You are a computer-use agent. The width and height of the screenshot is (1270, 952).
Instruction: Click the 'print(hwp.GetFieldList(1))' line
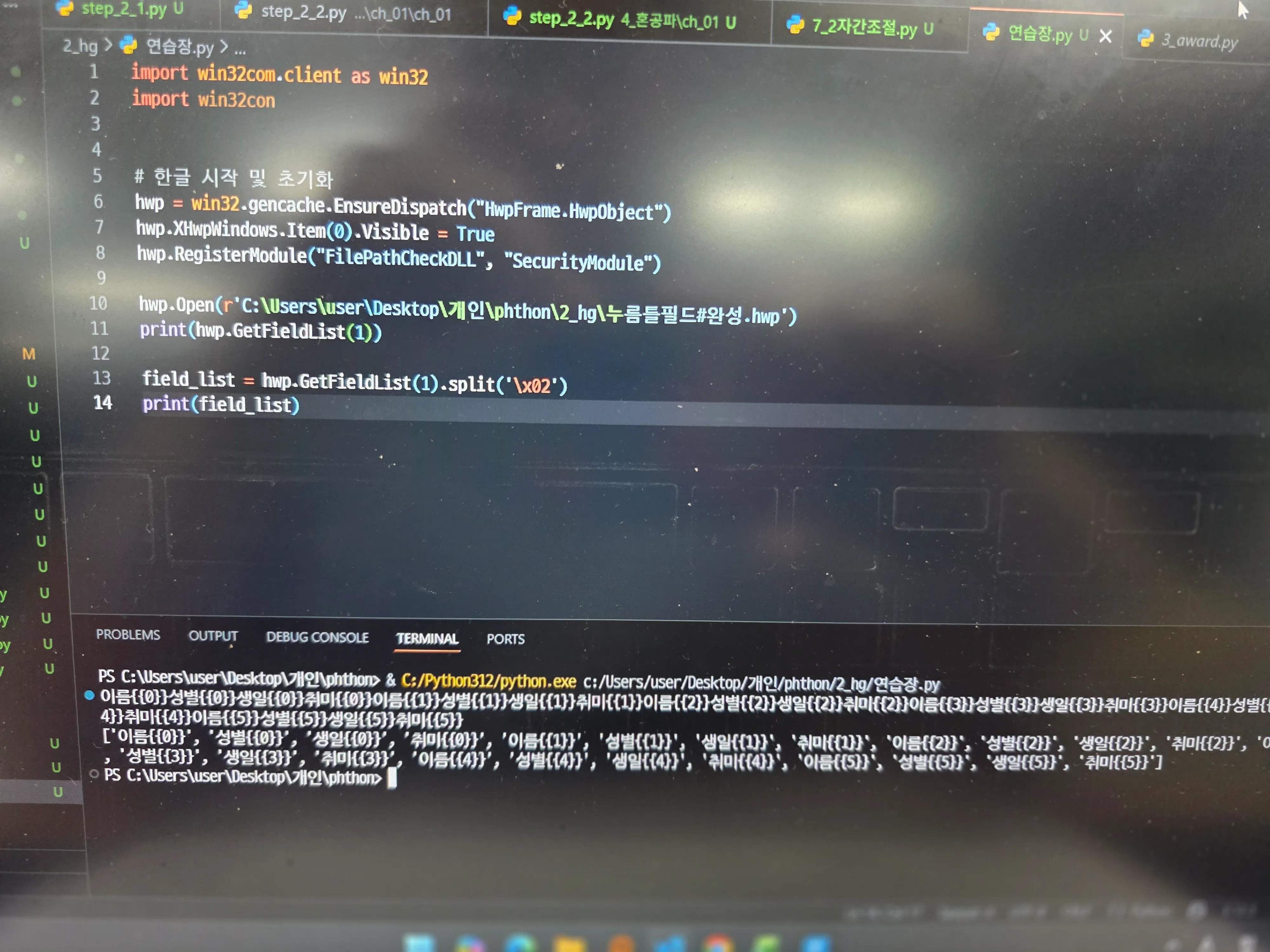click(261, 331)
